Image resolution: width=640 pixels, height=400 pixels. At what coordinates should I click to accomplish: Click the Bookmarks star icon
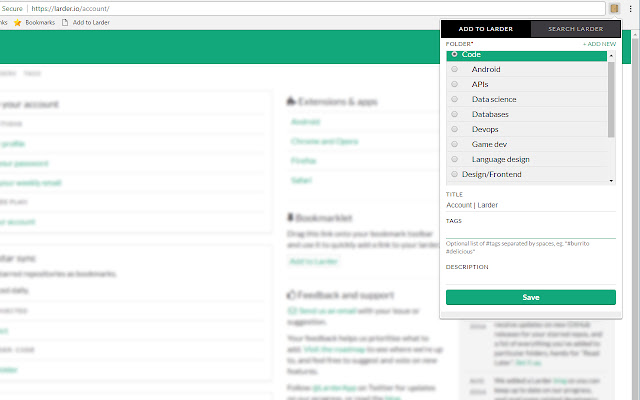coord(17,22)
